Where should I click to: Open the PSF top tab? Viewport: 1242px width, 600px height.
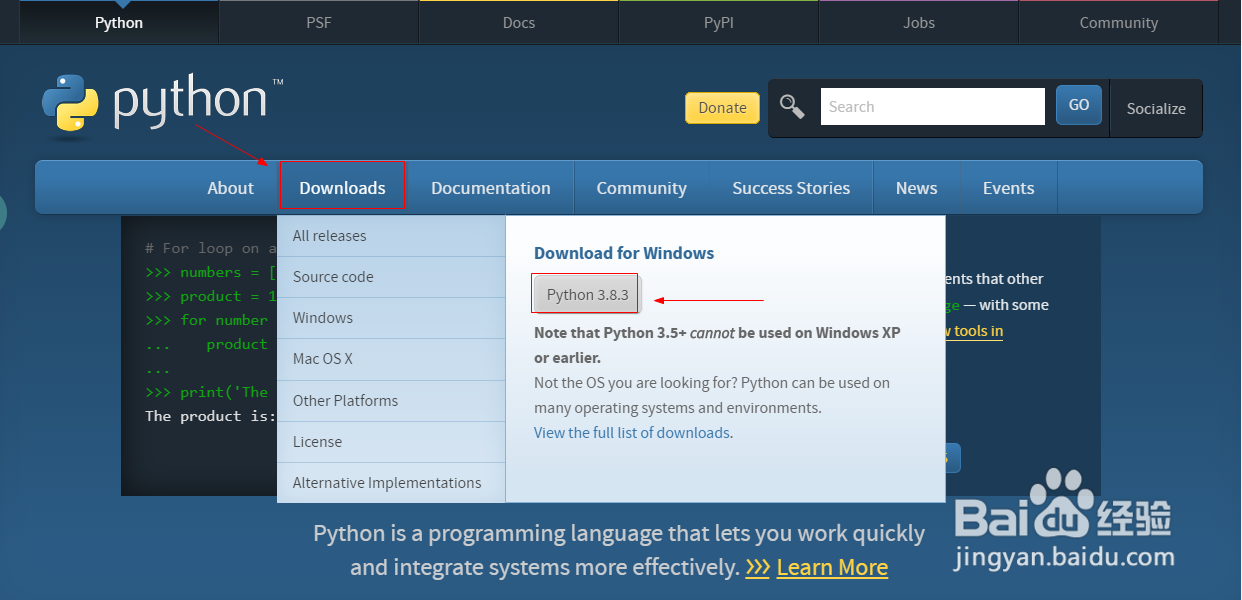319,22
